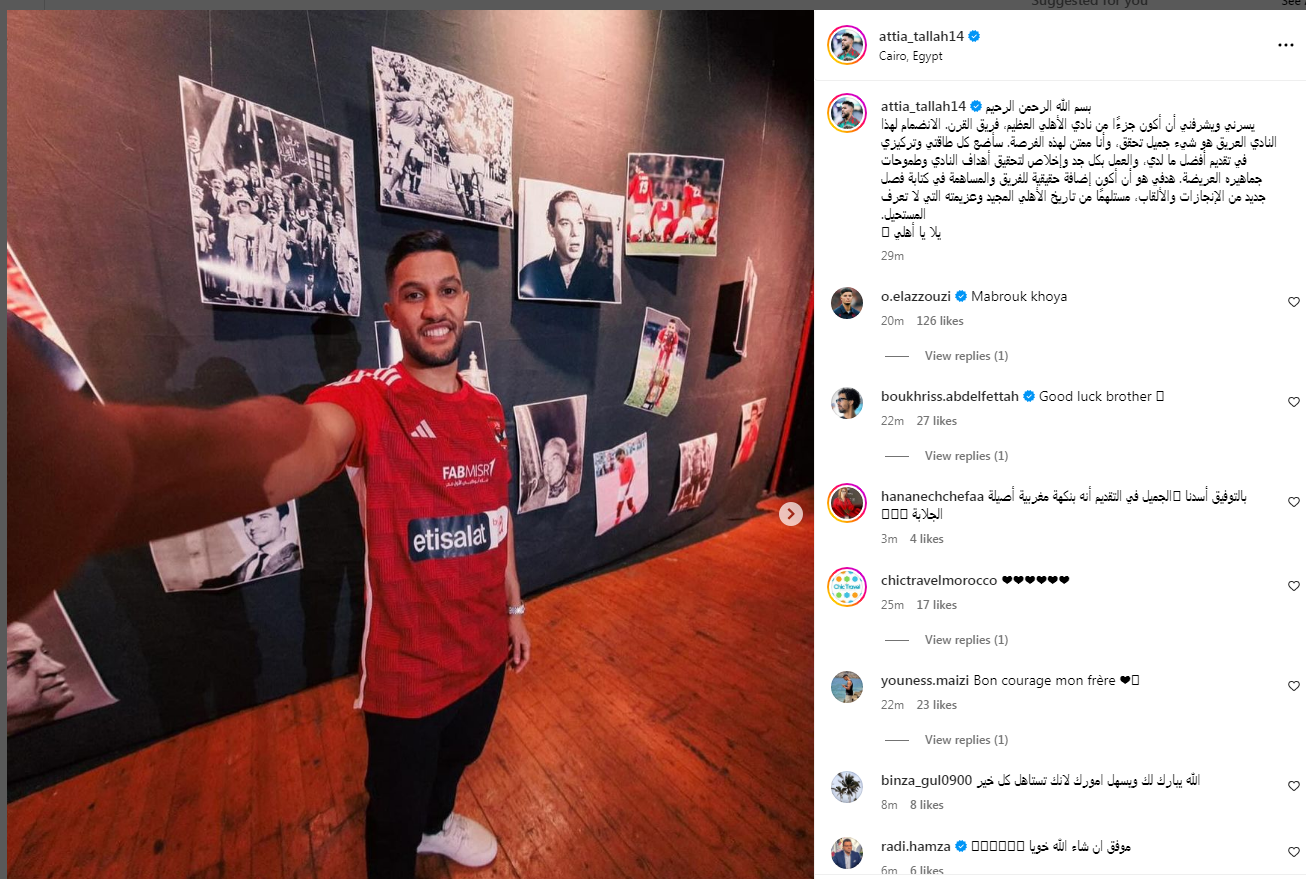Image resolution: width=1306 pixels, height=879 pixels.
Task: Expand View replies under youness.maizi's comment
Action: (x=966, y=740)
